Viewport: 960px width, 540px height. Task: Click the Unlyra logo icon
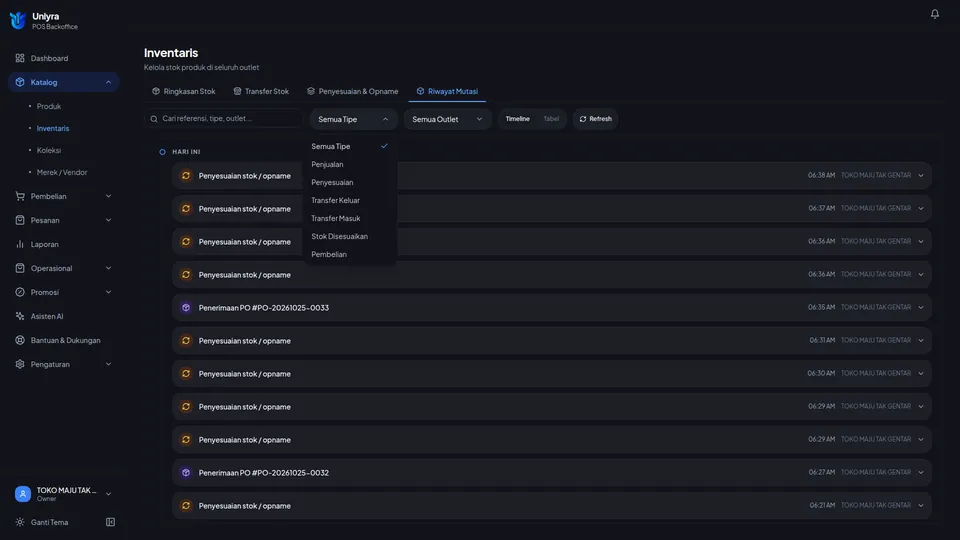(18, 21)
